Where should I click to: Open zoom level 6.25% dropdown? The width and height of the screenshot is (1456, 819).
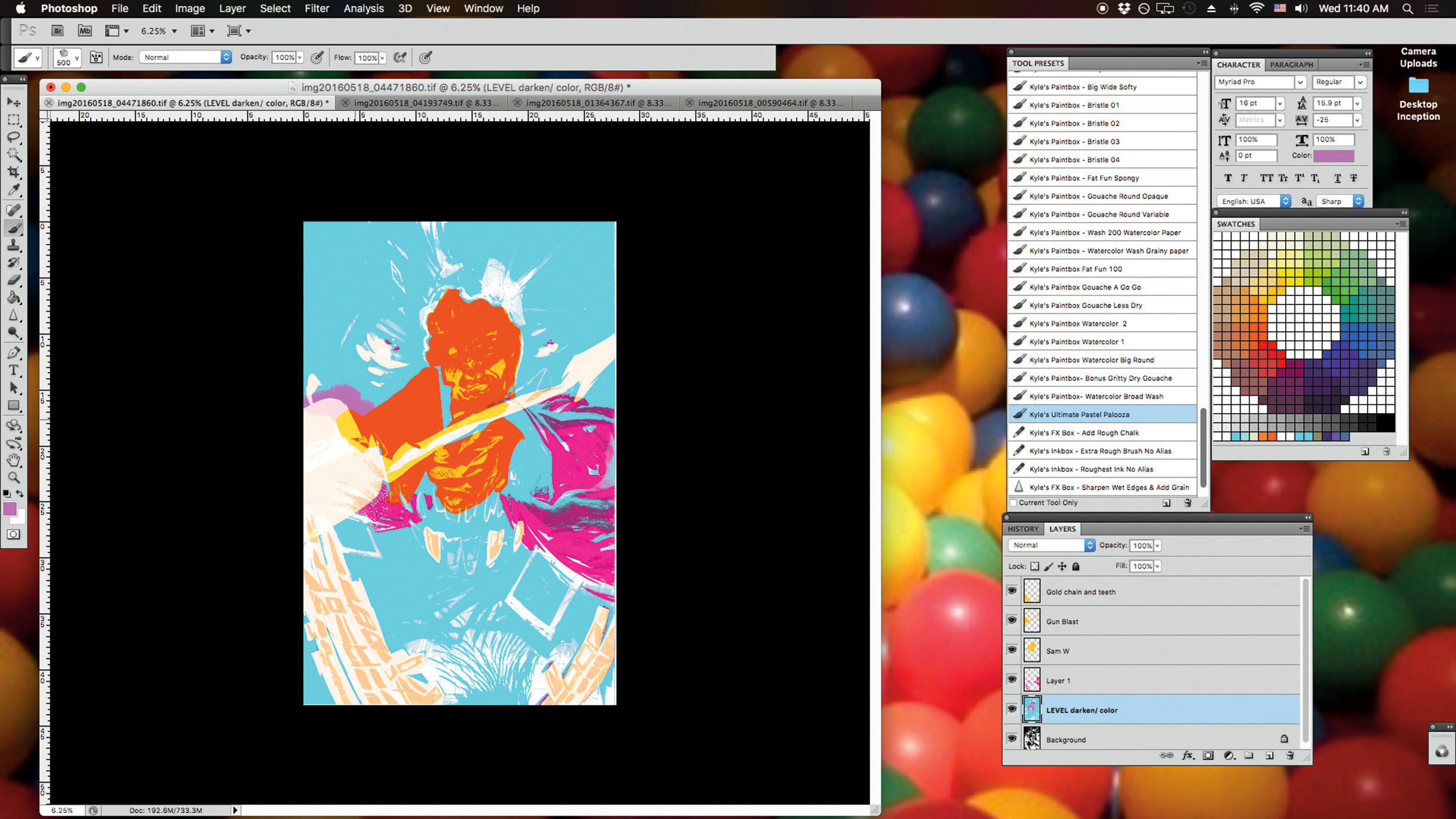(x=174, y=31)
